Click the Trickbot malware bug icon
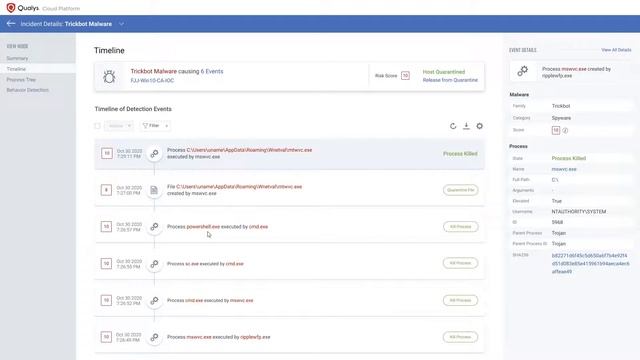Viewport: 640px width, 360px height. [x=109, y=76]
